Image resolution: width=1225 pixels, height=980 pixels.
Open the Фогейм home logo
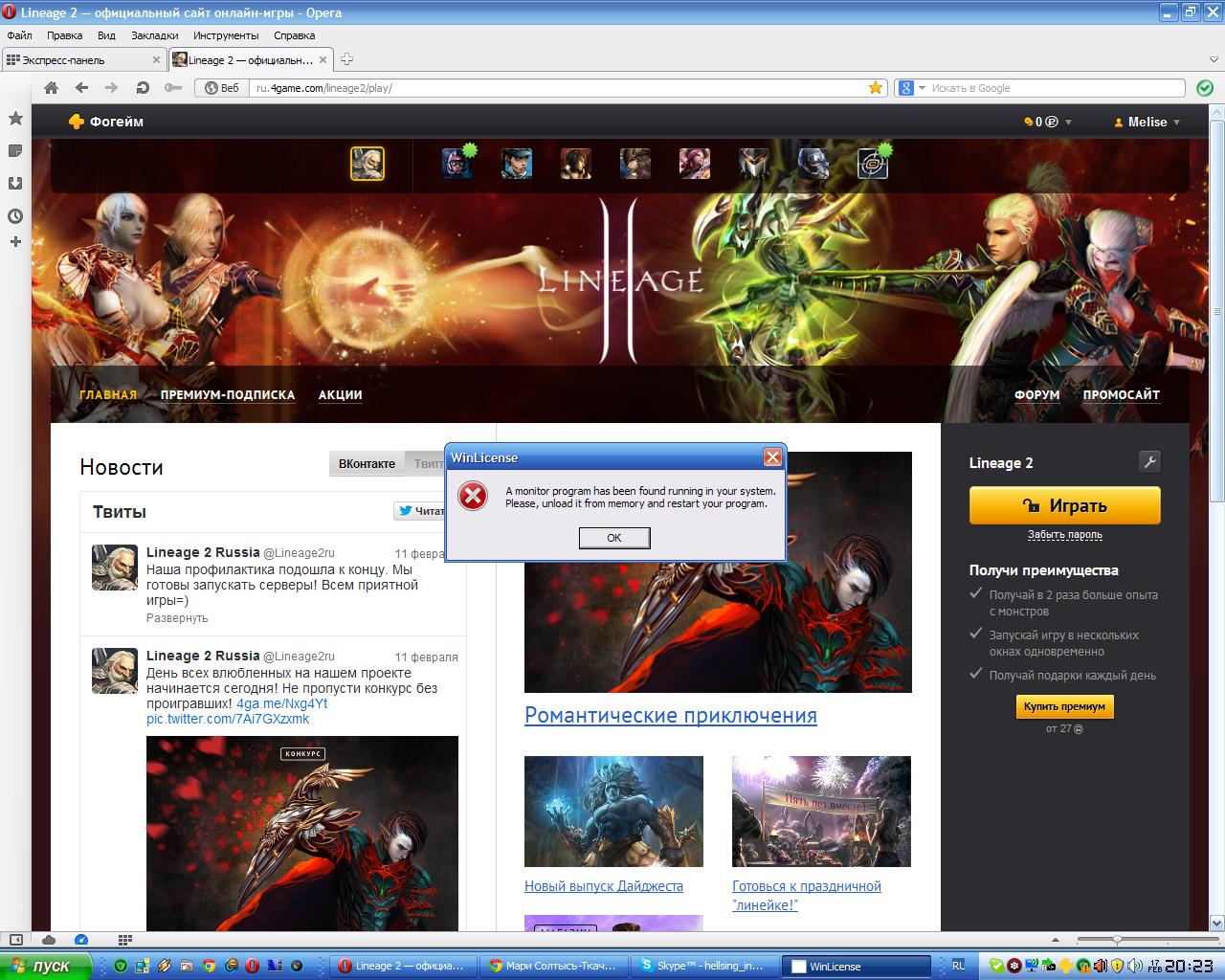click(x=106, y=122)
